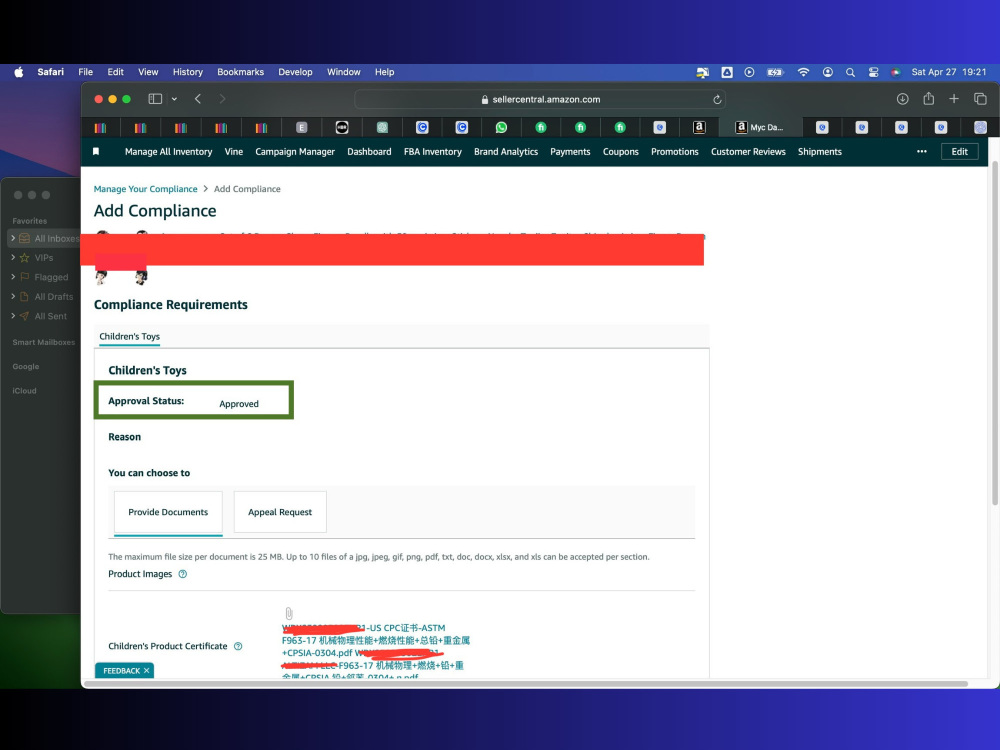Select the WhatsApp favicon on the bookmarks bar
This screenshot has height=750, width=1000.
[501, 127]
